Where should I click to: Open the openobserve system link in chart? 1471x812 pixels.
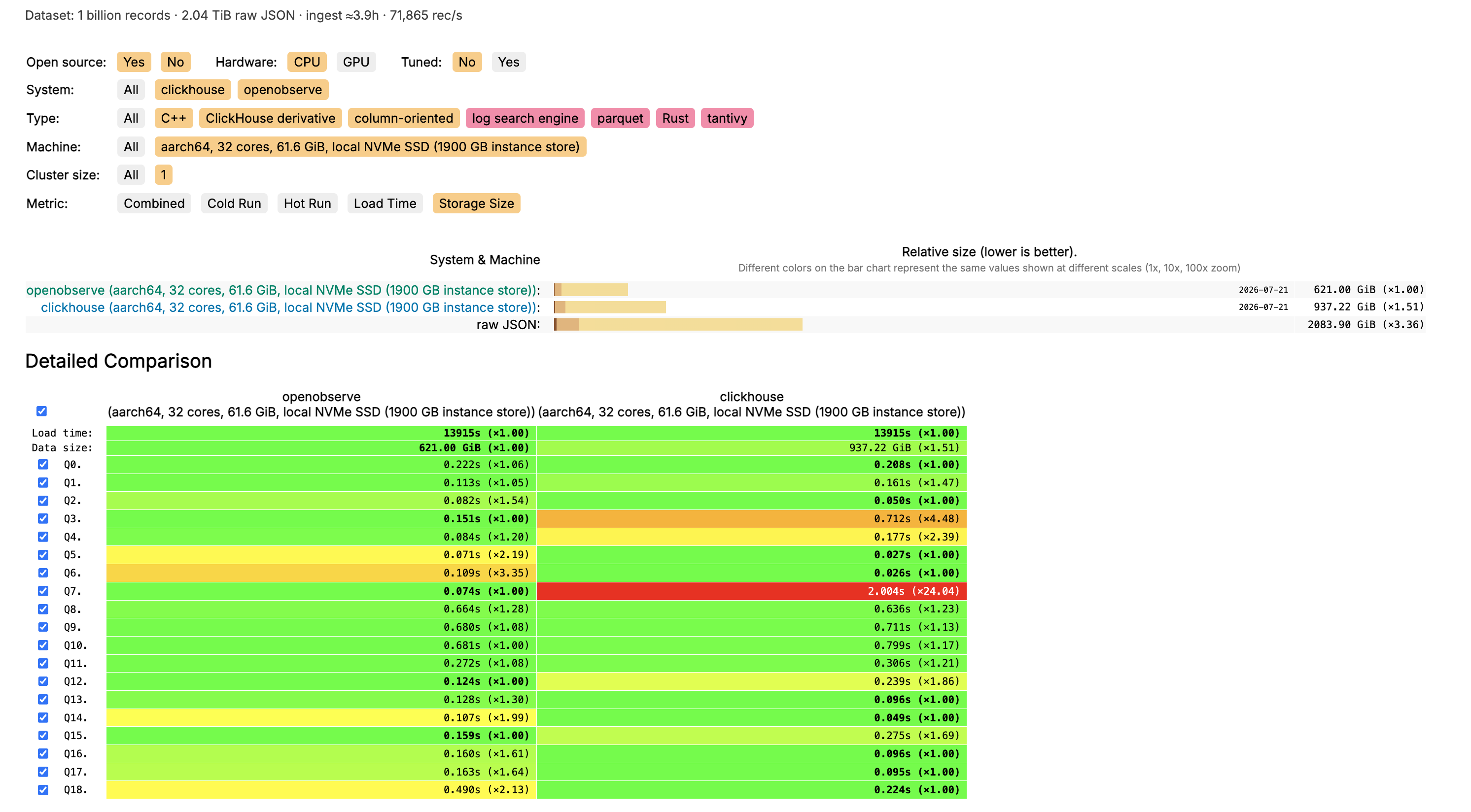click(281, 290)
